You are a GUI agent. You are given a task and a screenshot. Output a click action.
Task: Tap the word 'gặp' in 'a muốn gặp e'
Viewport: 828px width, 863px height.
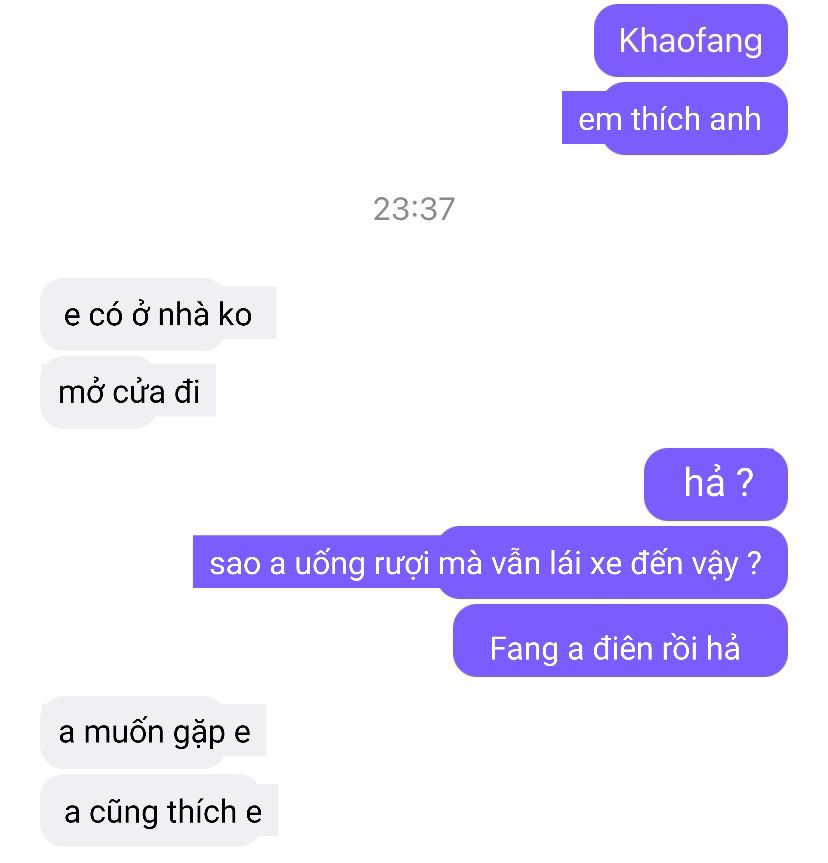point(199,735)
